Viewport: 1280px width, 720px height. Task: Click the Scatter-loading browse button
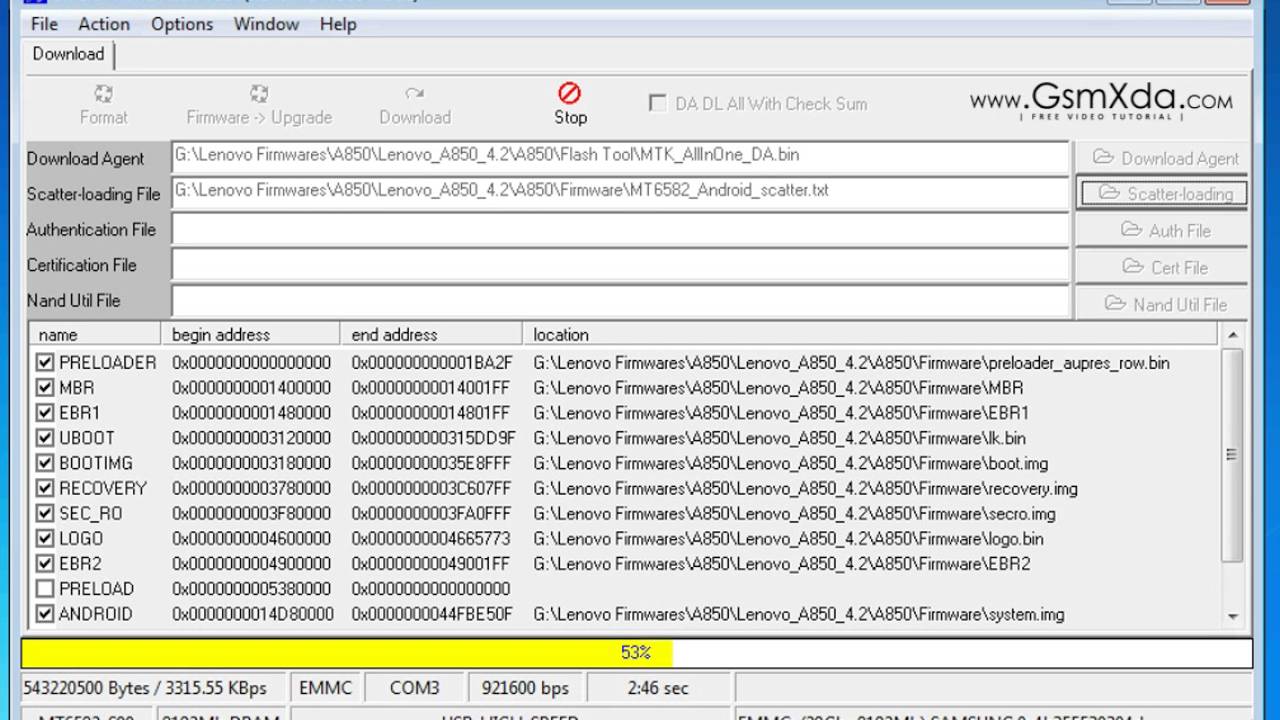pyautogui.click(x=1162, y=194)
